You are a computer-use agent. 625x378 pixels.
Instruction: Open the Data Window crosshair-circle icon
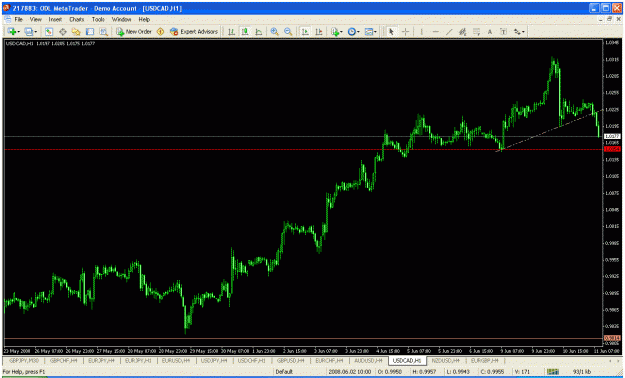coord(63,32)
